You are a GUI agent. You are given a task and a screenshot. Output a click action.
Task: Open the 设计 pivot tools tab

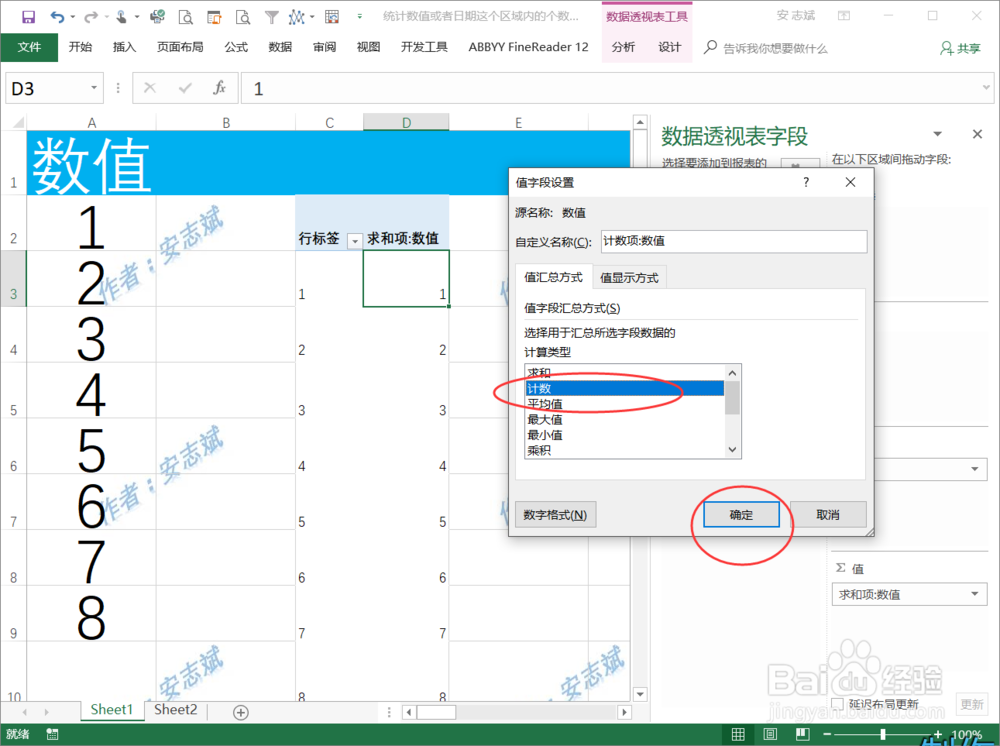click(x=670, y=47)
